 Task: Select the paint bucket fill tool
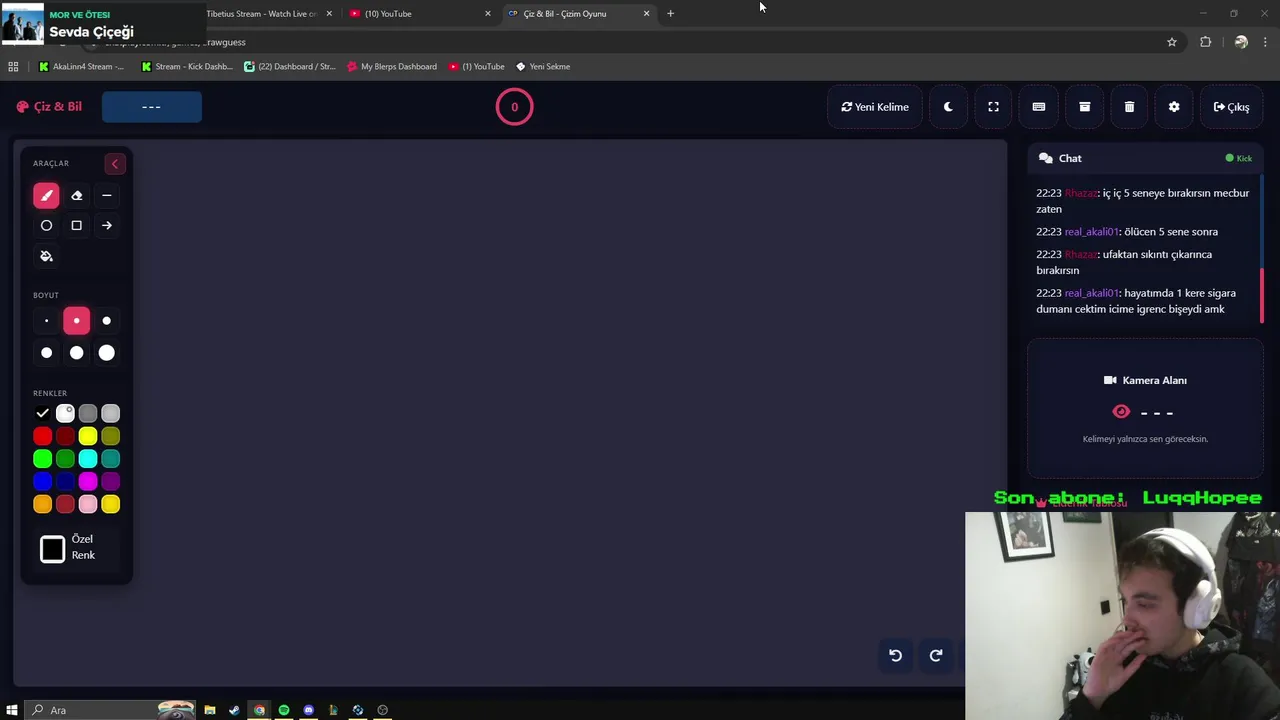click(x=46, y=256)
